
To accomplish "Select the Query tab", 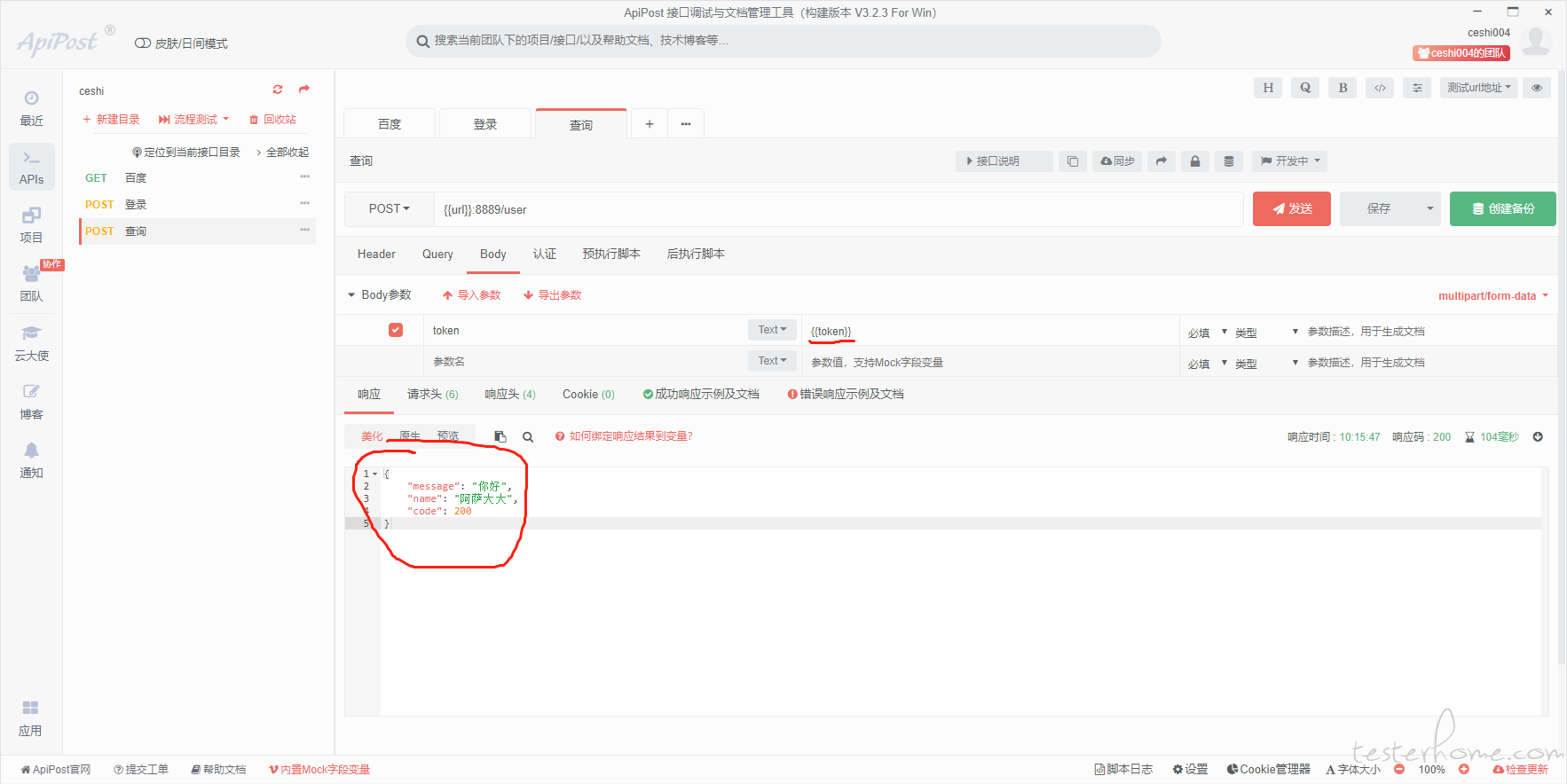I will pyautogui.click(x=437, y=255).
